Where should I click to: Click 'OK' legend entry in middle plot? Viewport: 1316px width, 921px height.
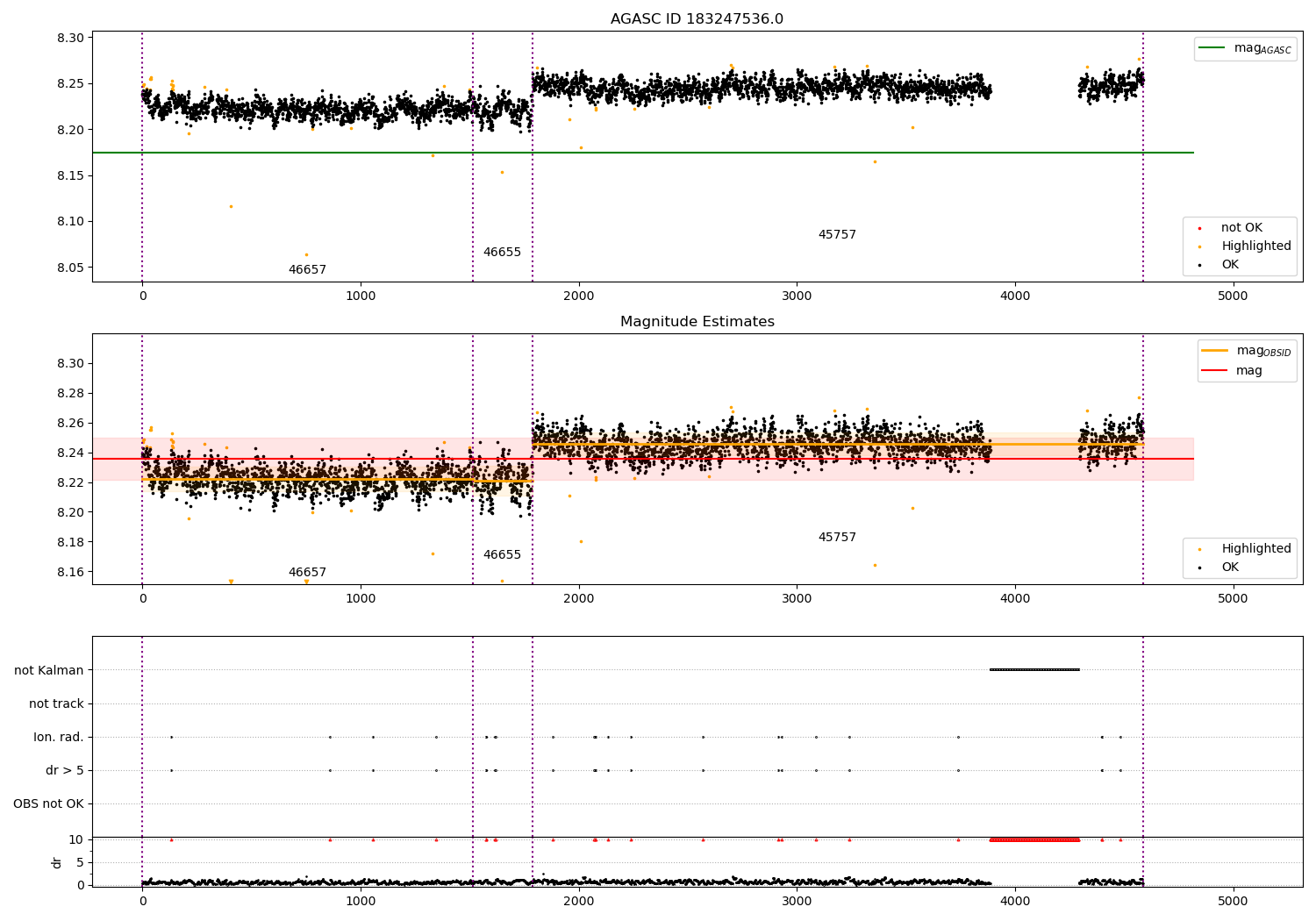[x=1219, y=568]
